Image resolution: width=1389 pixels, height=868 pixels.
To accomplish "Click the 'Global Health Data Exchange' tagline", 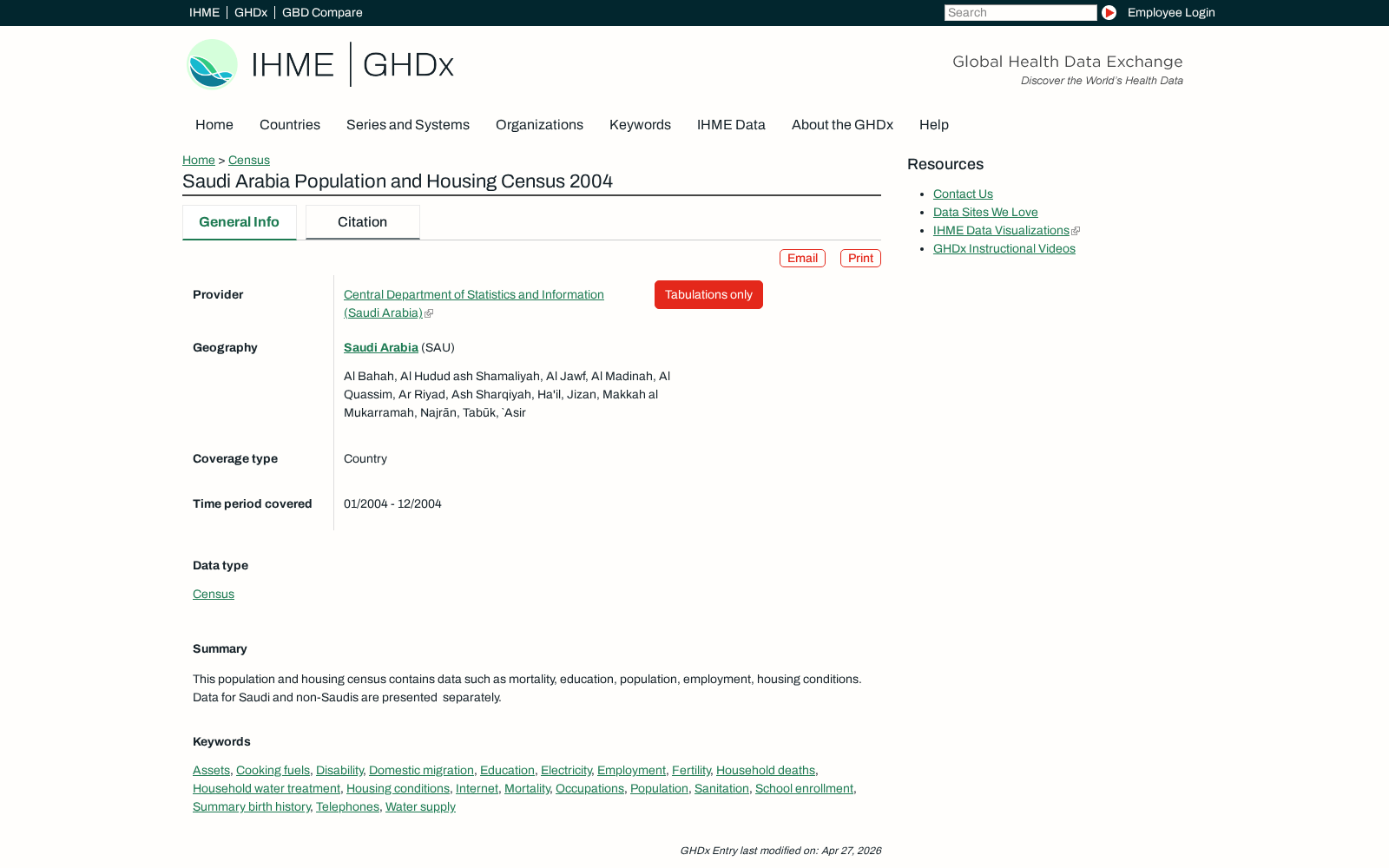I will [x=1067, y=62].
